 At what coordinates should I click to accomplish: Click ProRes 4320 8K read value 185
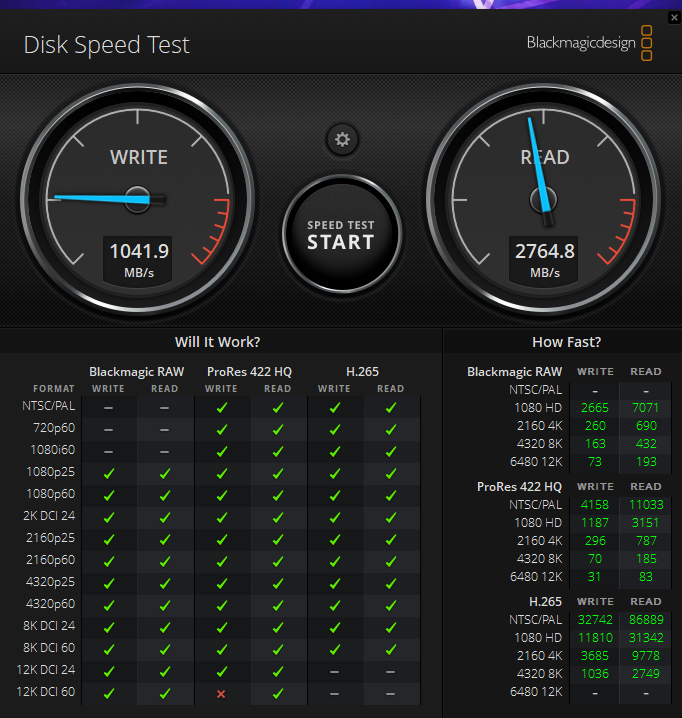646,559
